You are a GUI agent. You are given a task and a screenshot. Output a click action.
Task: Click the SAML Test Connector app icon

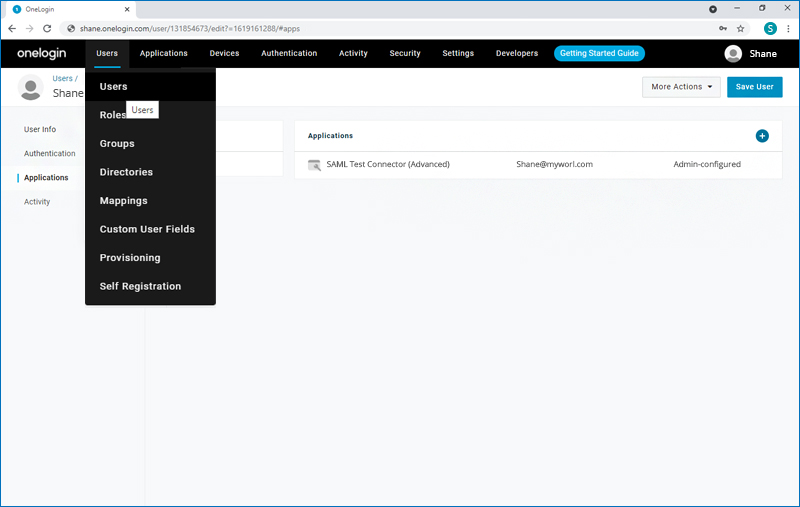[x=314, y=164]
